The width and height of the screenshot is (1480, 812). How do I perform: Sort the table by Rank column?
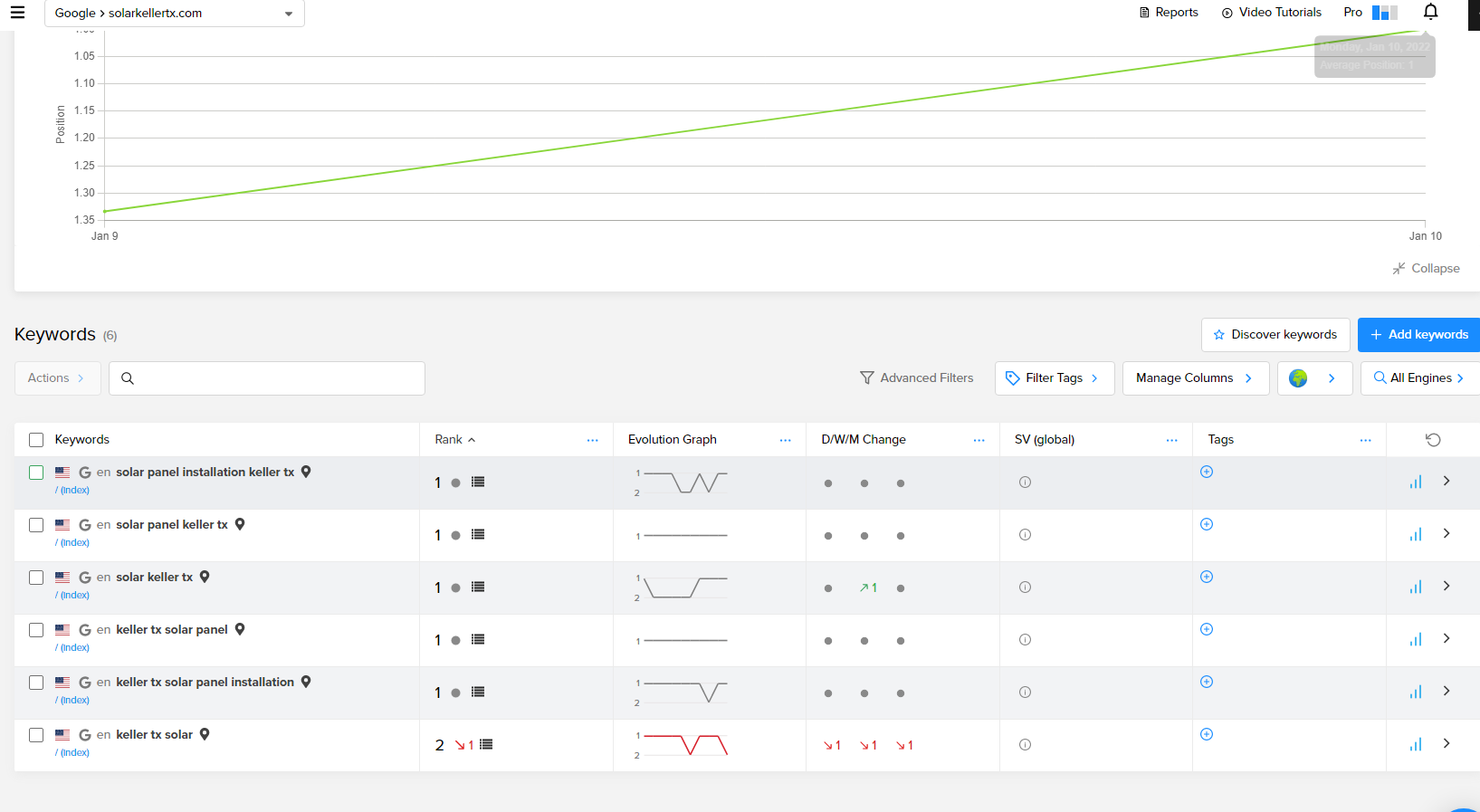pyautogui.click(x=454, y=440)
